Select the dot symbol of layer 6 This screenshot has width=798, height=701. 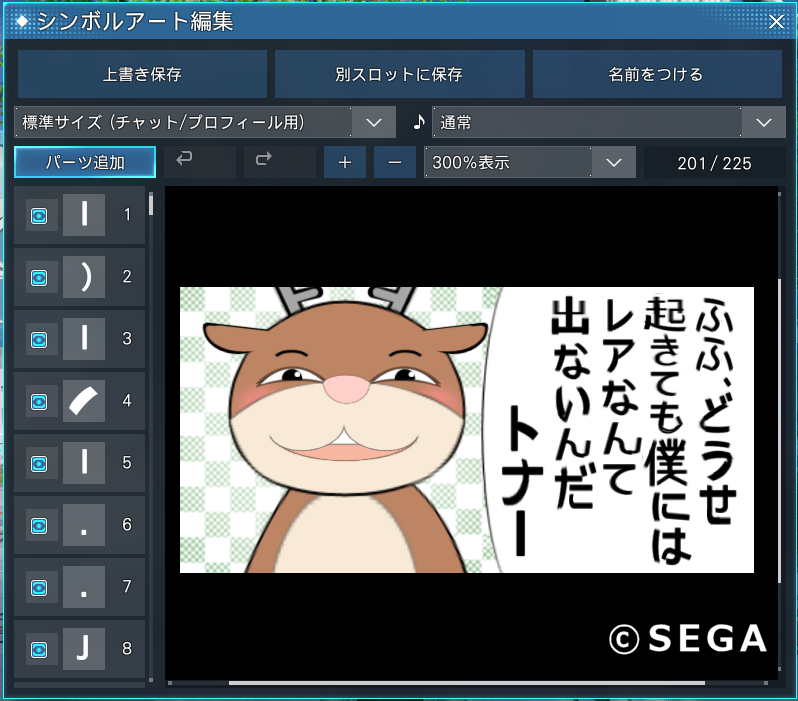(84, 525)
